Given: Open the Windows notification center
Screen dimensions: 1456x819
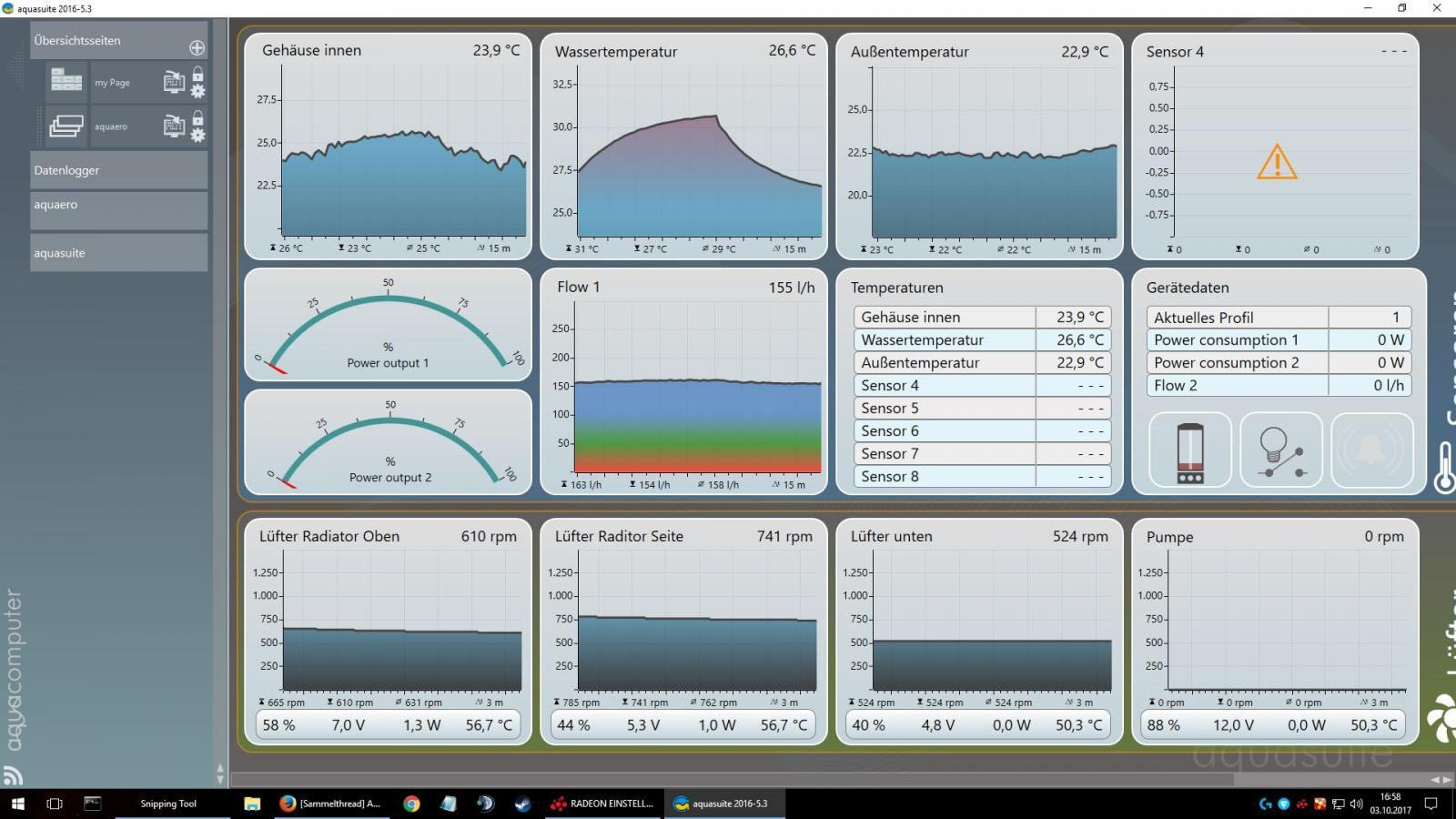Looking at the screenshot, I should pyautogui.click(x=1431, y=804).
